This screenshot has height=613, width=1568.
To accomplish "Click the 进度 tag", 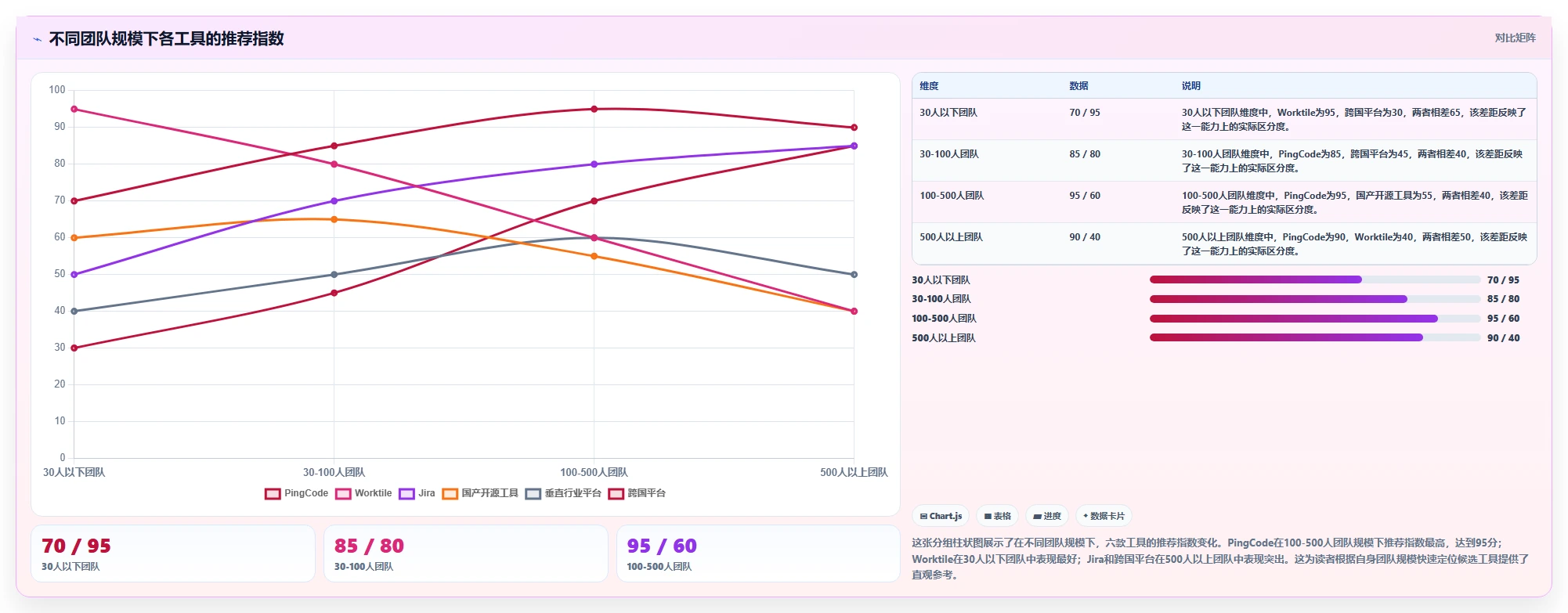I will 1047,516.
